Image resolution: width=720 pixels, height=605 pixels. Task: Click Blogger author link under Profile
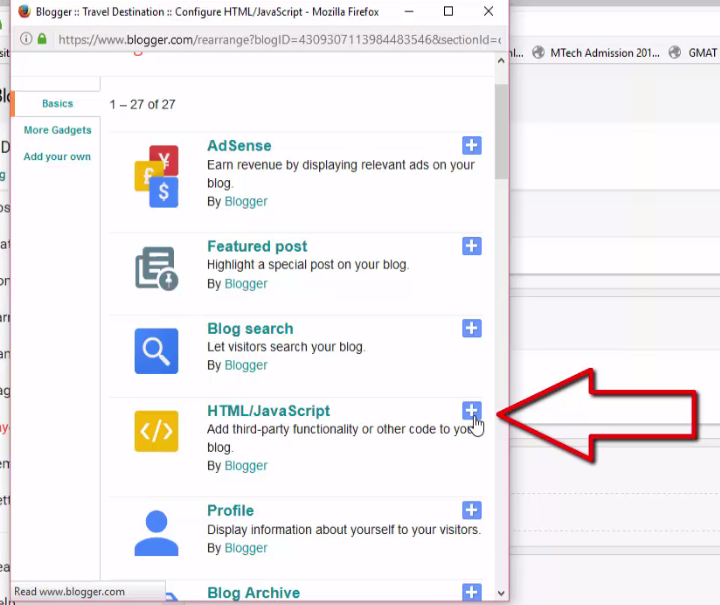click(246, 548)
